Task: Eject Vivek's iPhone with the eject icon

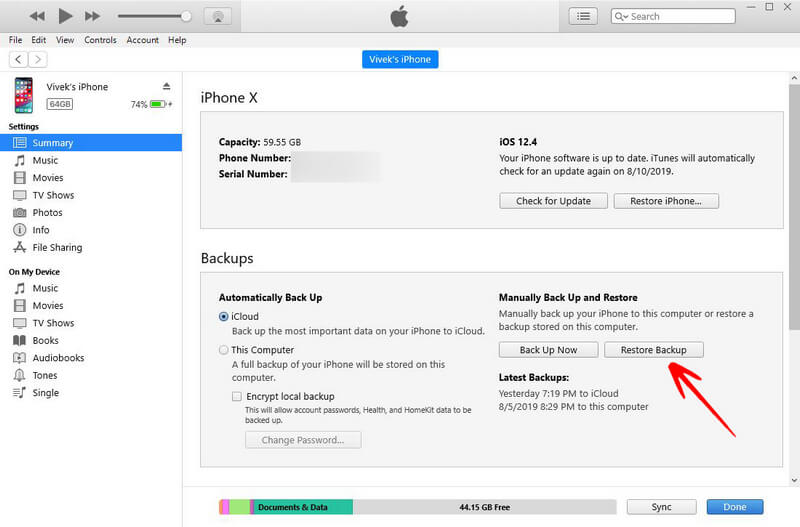Action: (166, 86)
